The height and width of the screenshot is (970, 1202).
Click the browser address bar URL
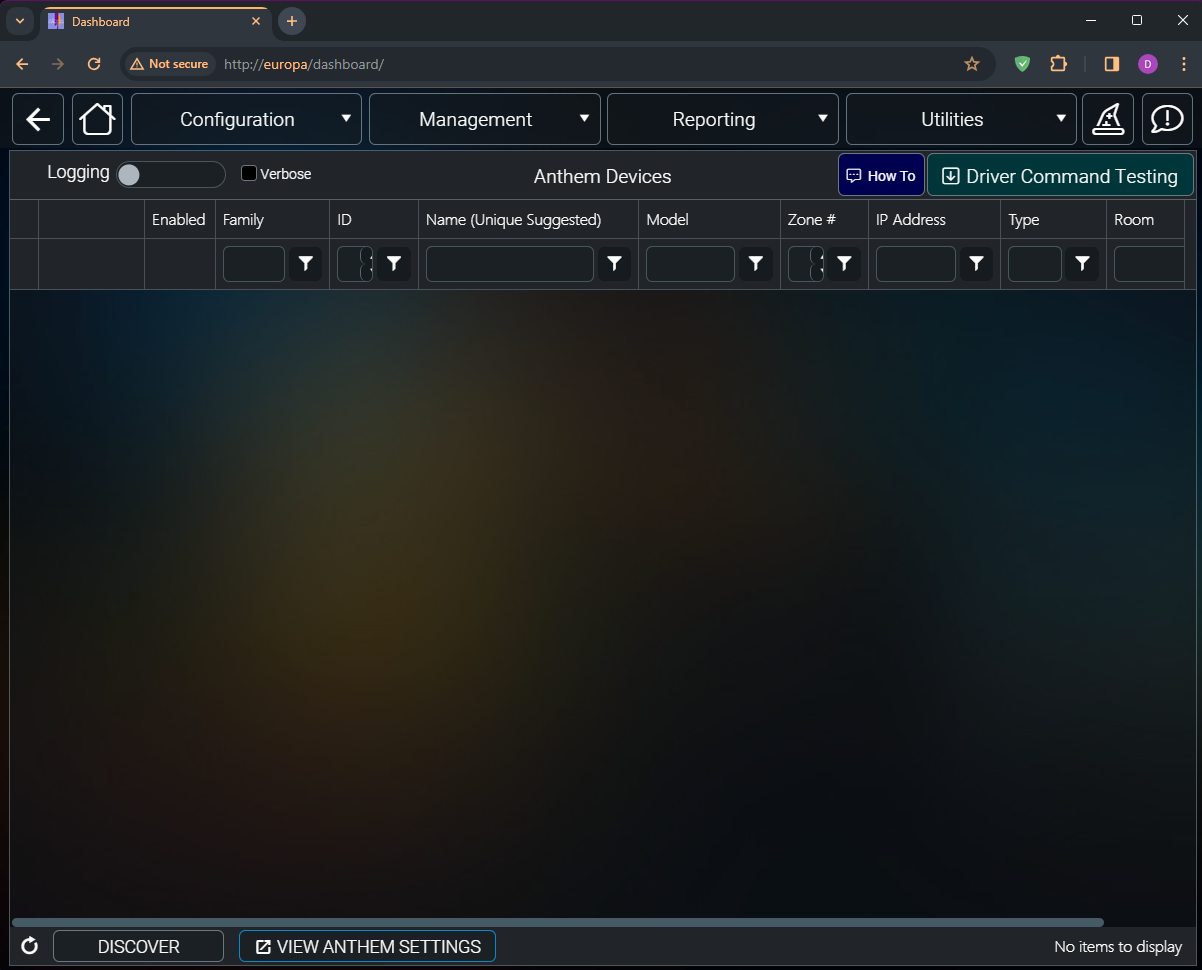(x=304, y=64)
